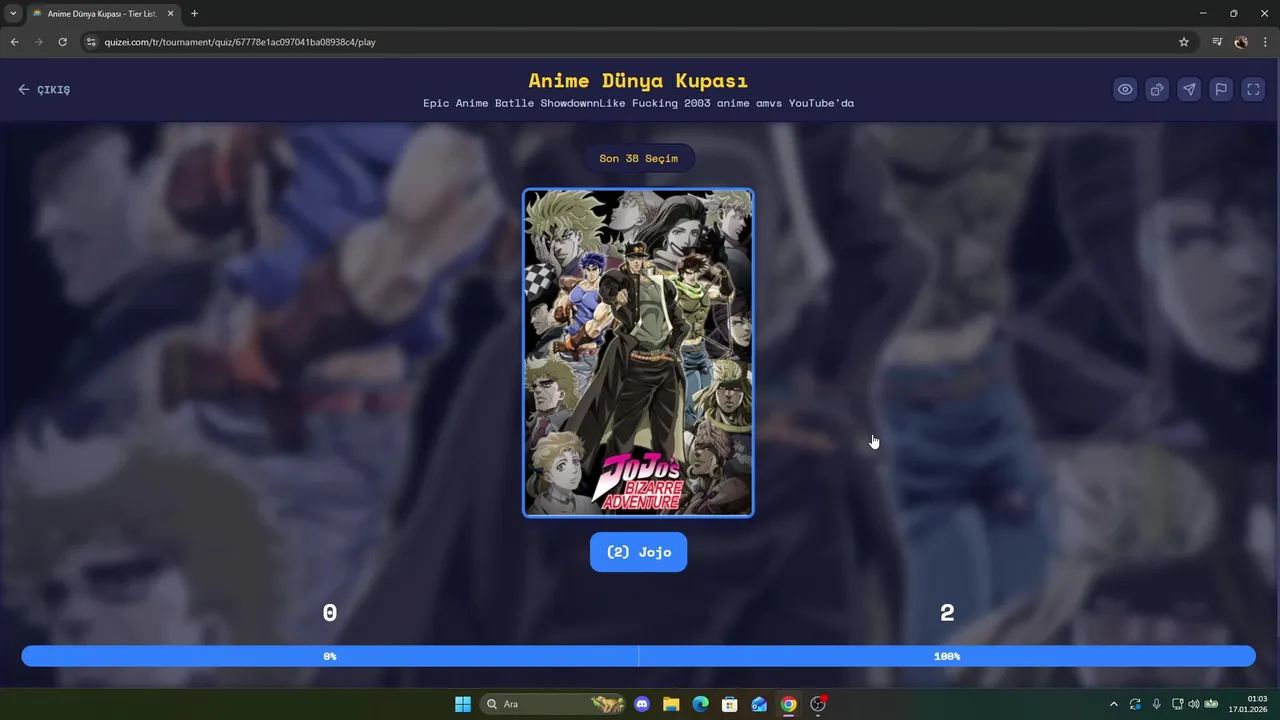Reload the page with the refresh icon
1280x720 pixels.
62,42
